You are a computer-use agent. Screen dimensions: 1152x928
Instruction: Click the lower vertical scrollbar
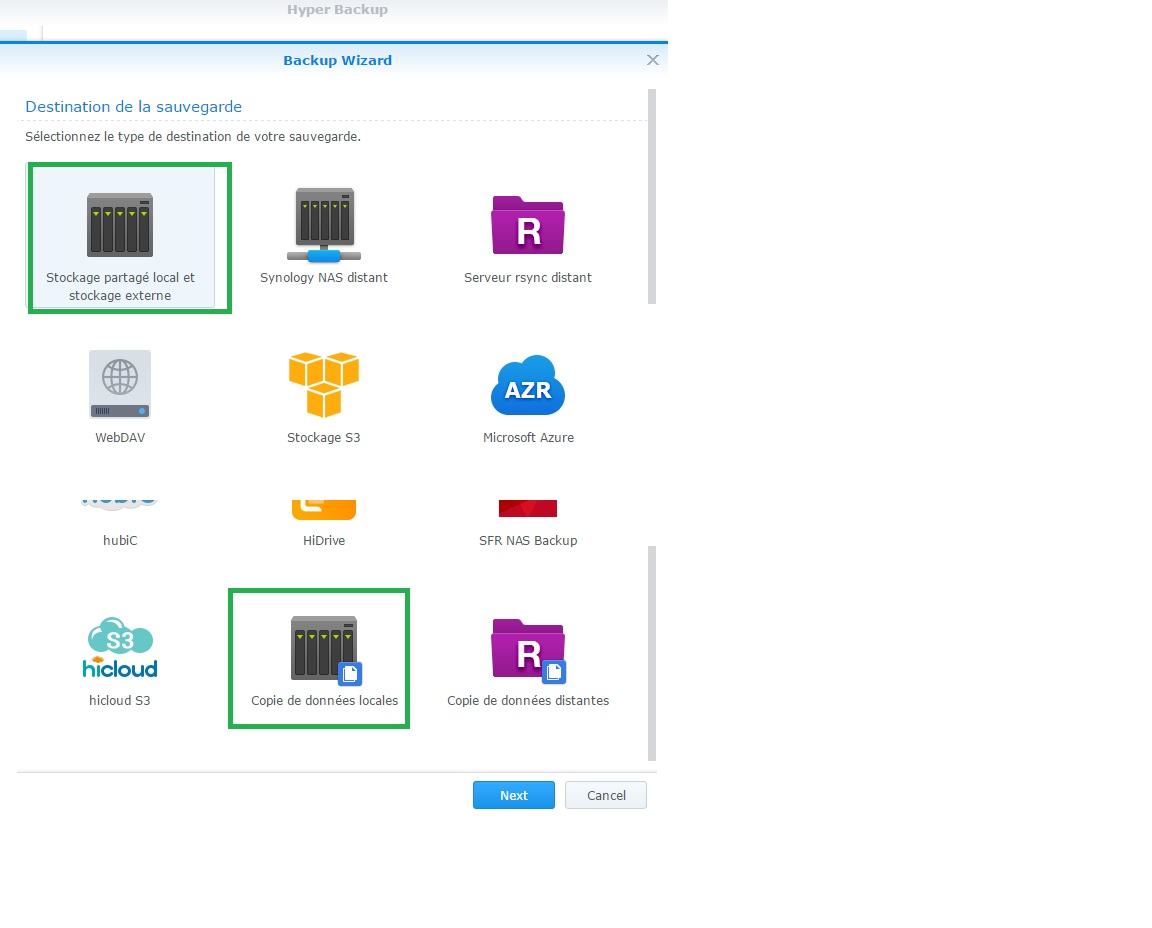click(652, 653)
